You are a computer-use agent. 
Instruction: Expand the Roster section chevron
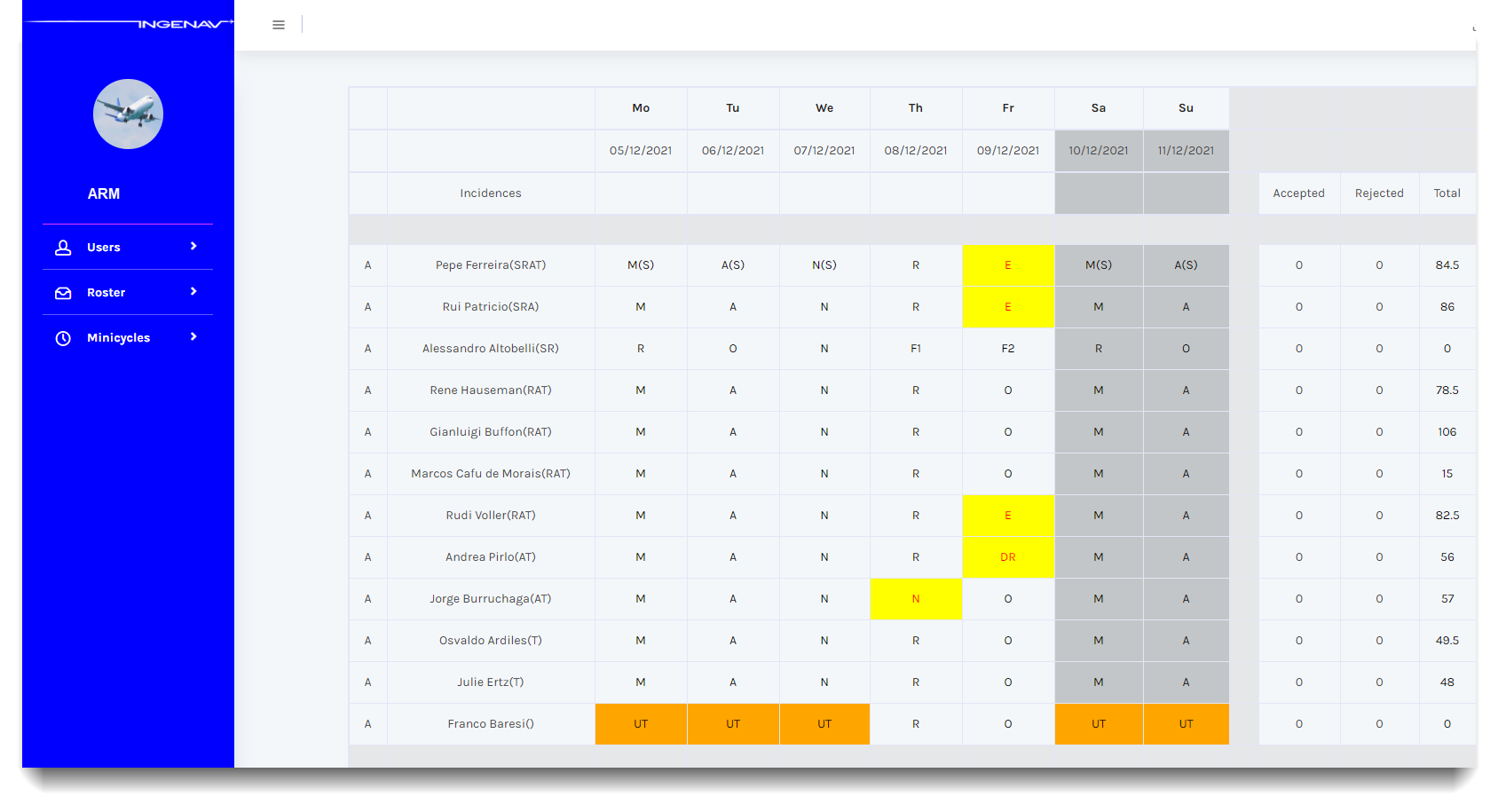point(193,292)
